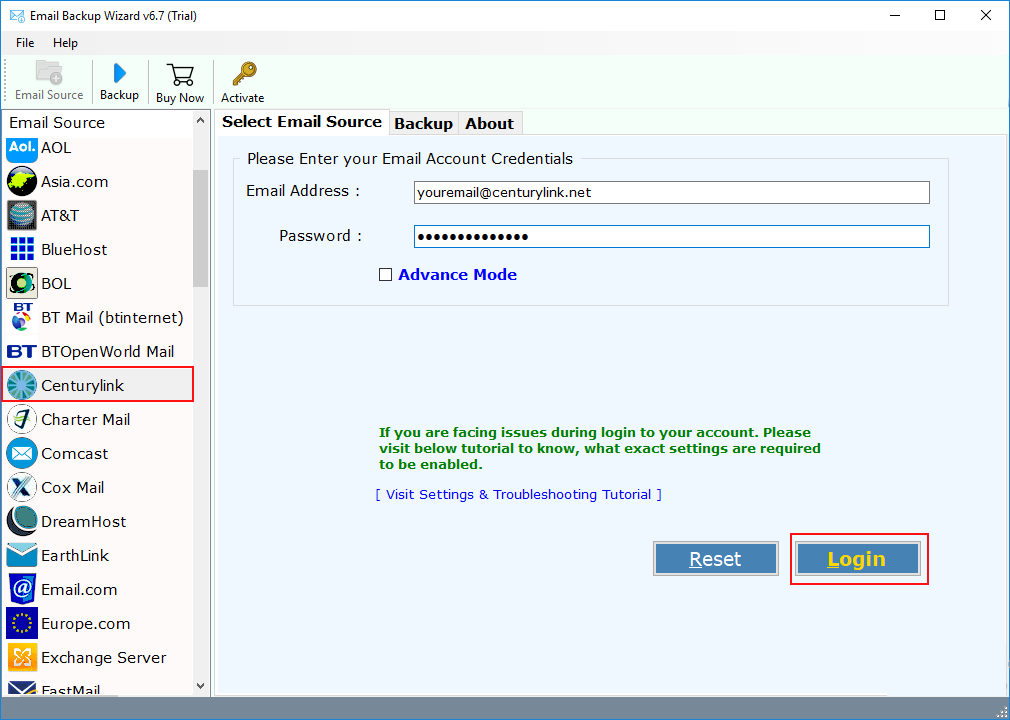Switch to Select Email Source tab
The height and width of the screenshot is (720, 1010).
click(x=302, y=122)
